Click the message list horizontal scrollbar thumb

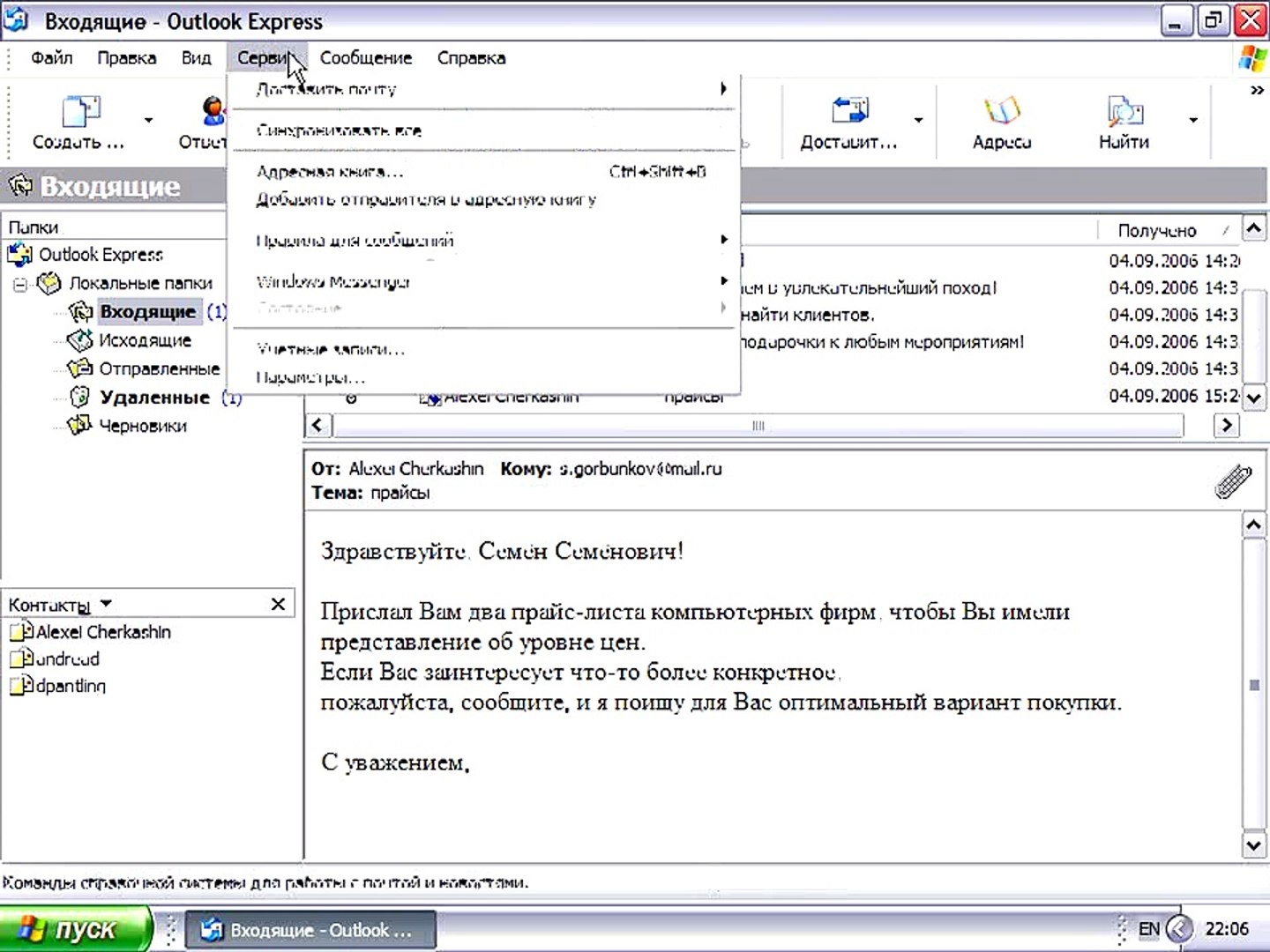pyautogui.click(x=758, y=426)
